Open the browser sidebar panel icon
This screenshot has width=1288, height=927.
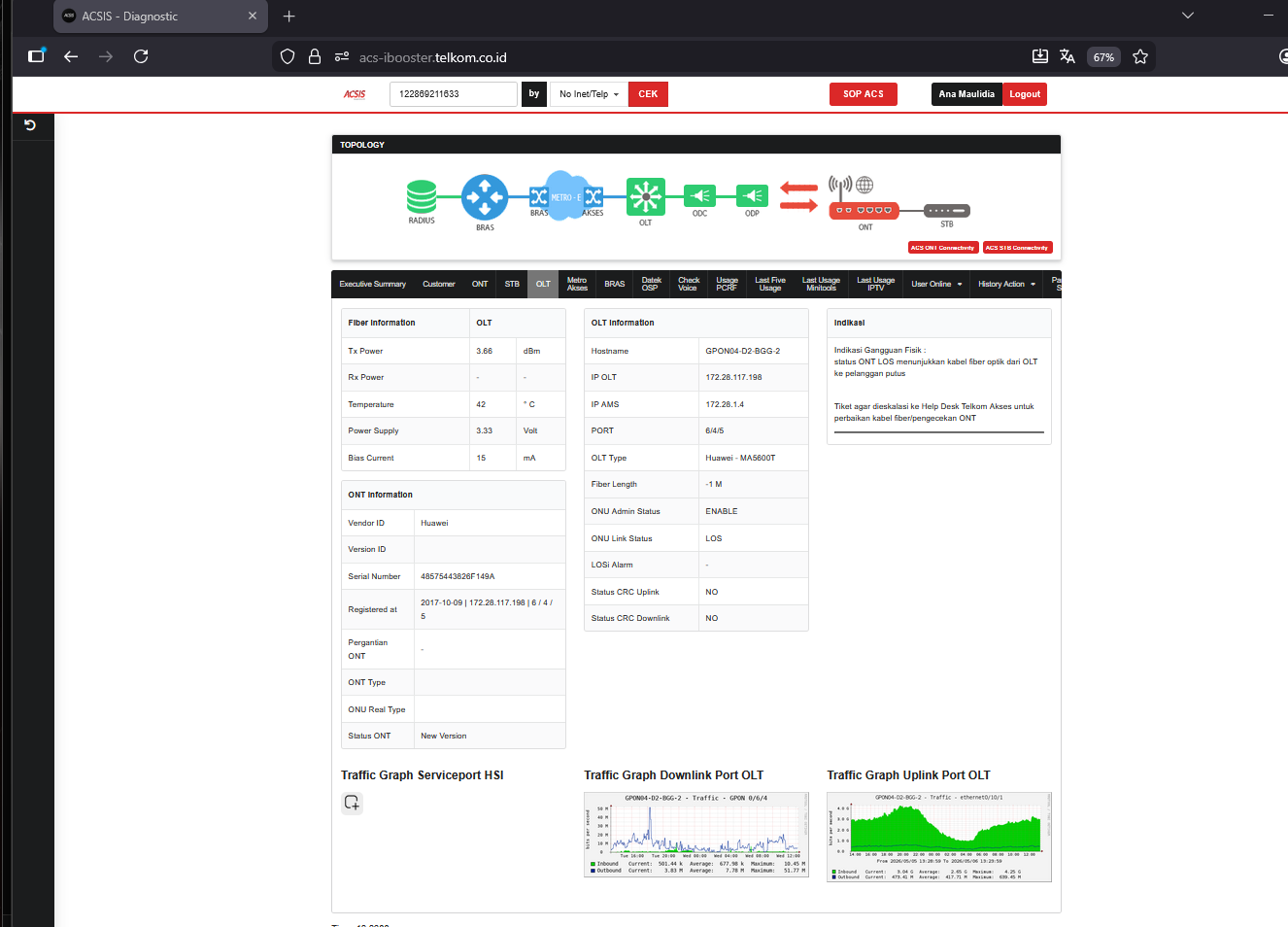[x=36, y=56]
